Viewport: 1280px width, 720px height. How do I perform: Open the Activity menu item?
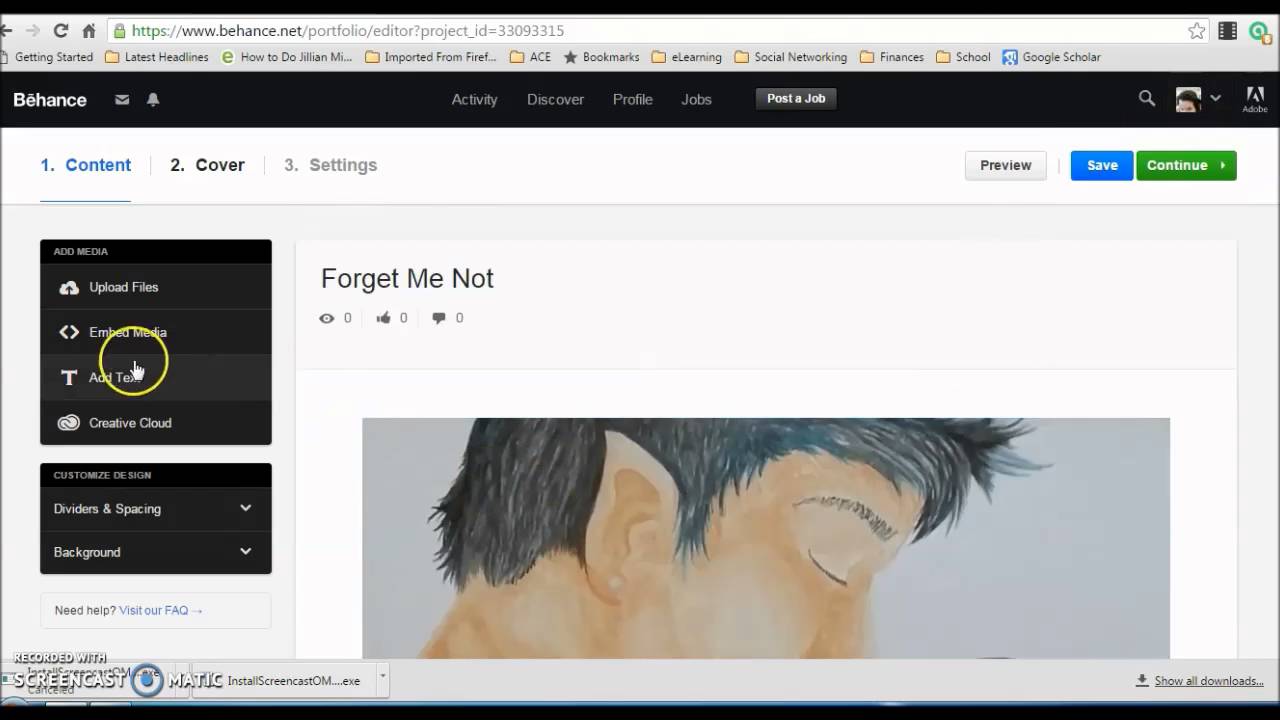pos(474,99)
